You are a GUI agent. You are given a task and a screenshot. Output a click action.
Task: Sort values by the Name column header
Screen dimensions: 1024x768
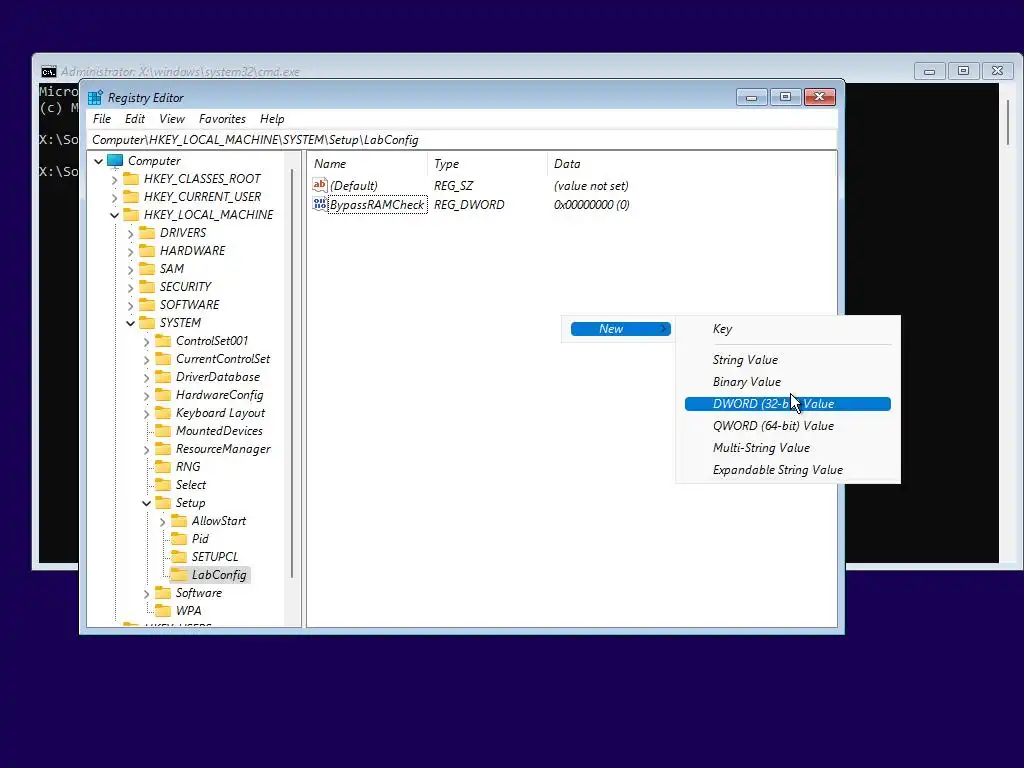pos(369,164)
